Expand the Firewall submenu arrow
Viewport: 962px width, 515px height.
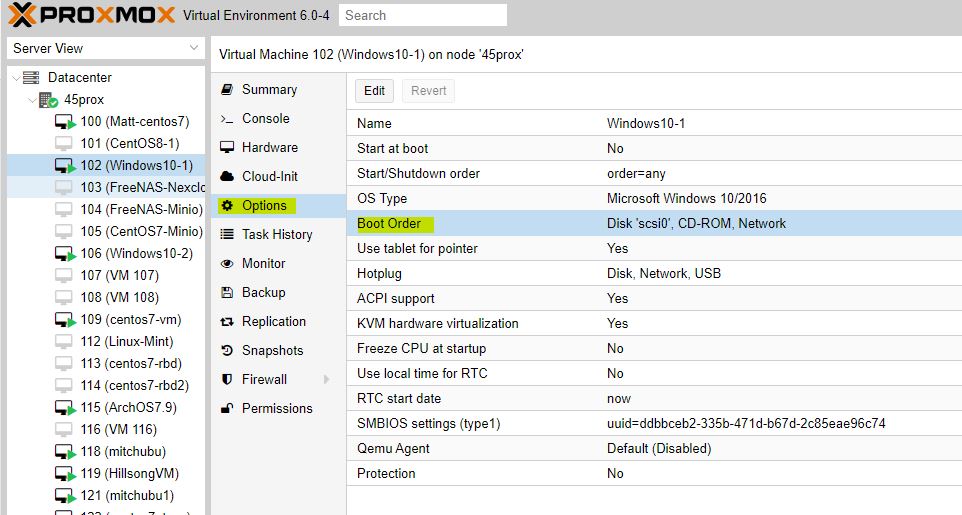[326, 380]
